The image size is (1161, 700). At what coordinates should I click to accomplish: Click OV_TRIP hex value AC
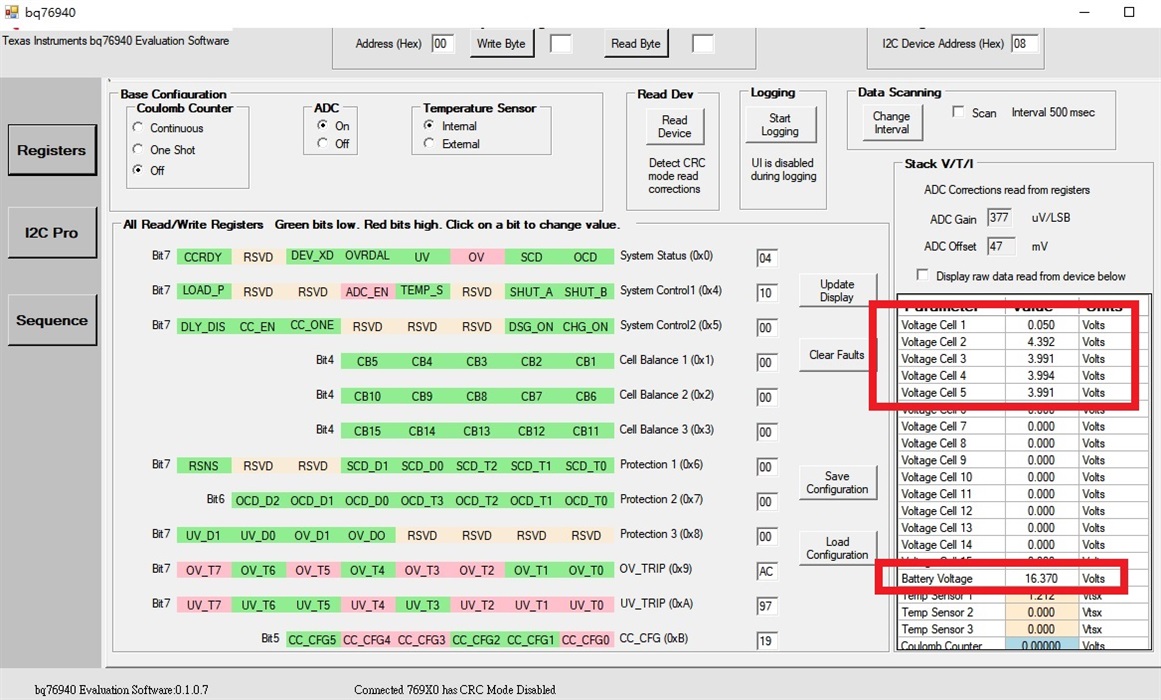click(766, 571)
